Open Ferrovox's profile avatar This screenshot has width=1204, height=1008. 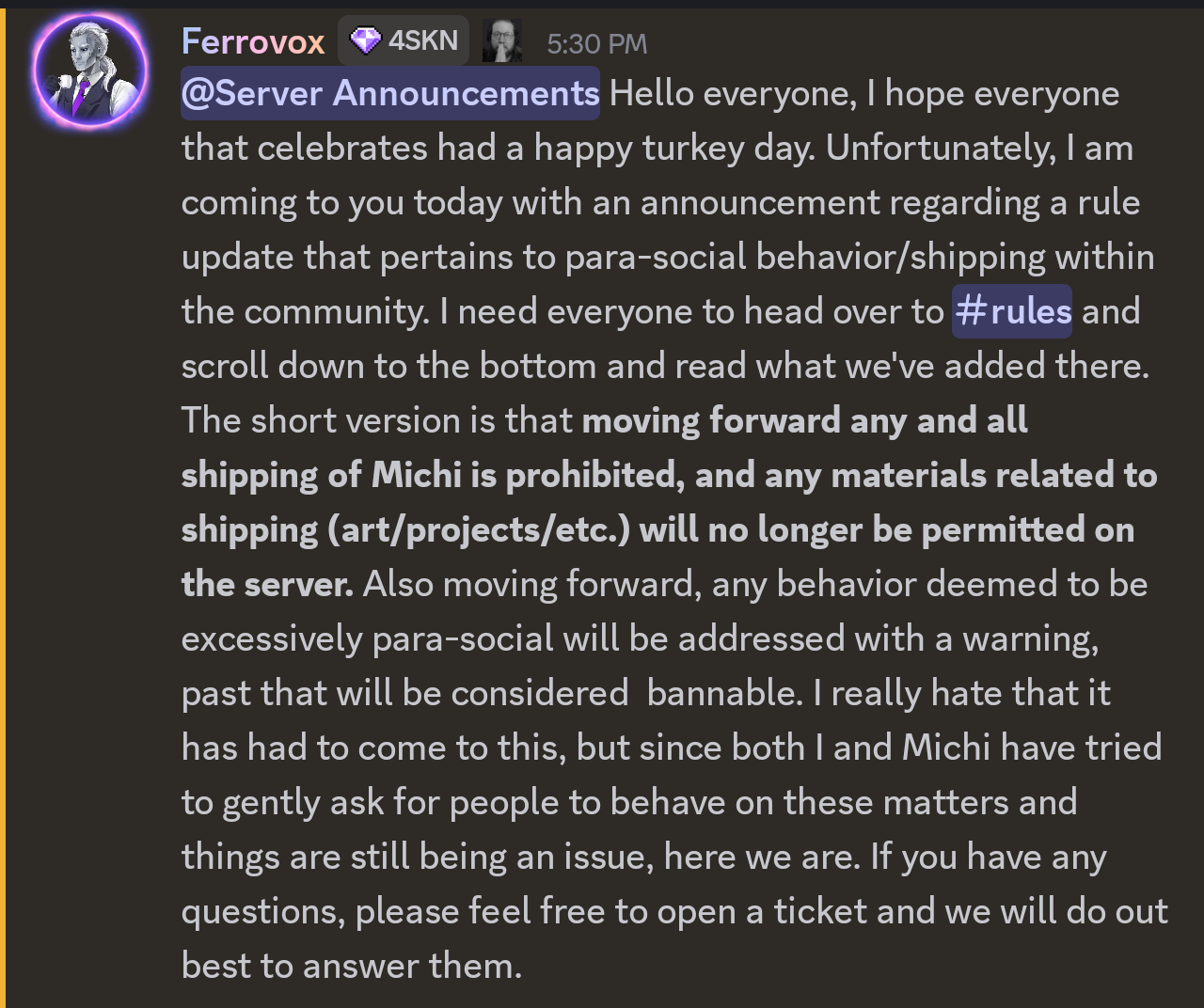[90, 71]
